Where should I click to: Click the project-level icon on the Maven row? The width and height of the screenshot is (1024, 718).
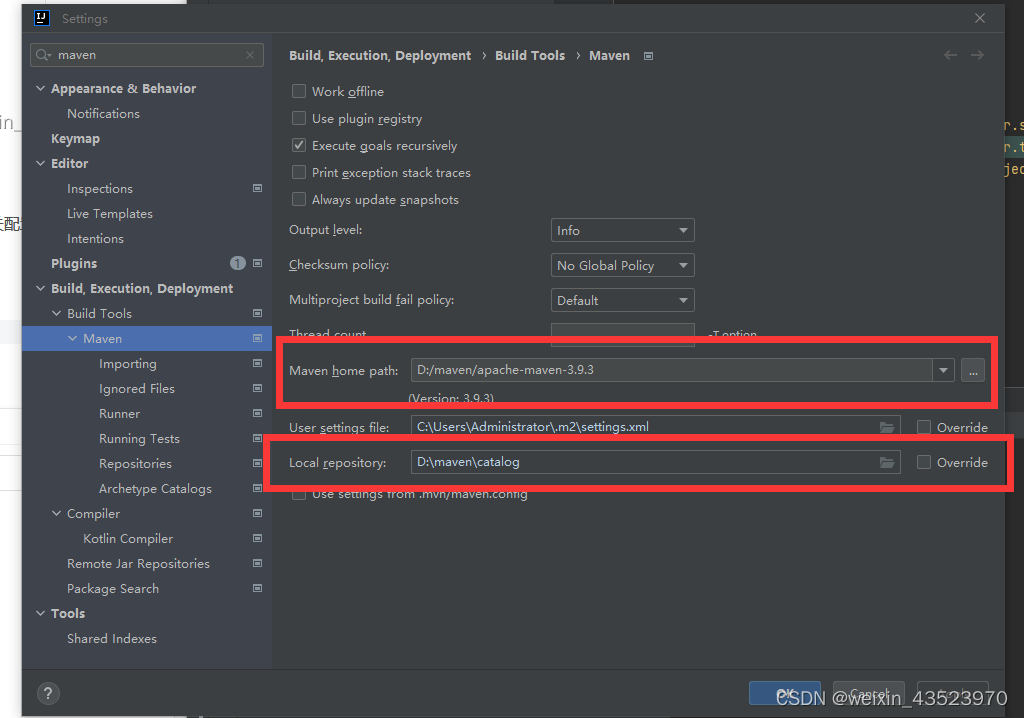(x=257, y=338)
